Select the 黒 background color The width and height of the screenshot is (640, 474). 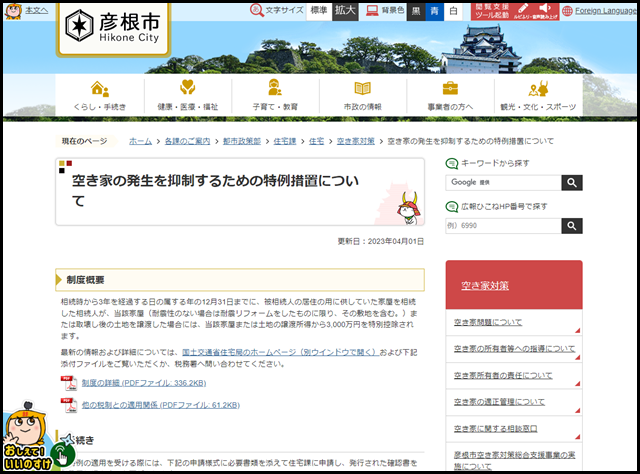point(416,11)
